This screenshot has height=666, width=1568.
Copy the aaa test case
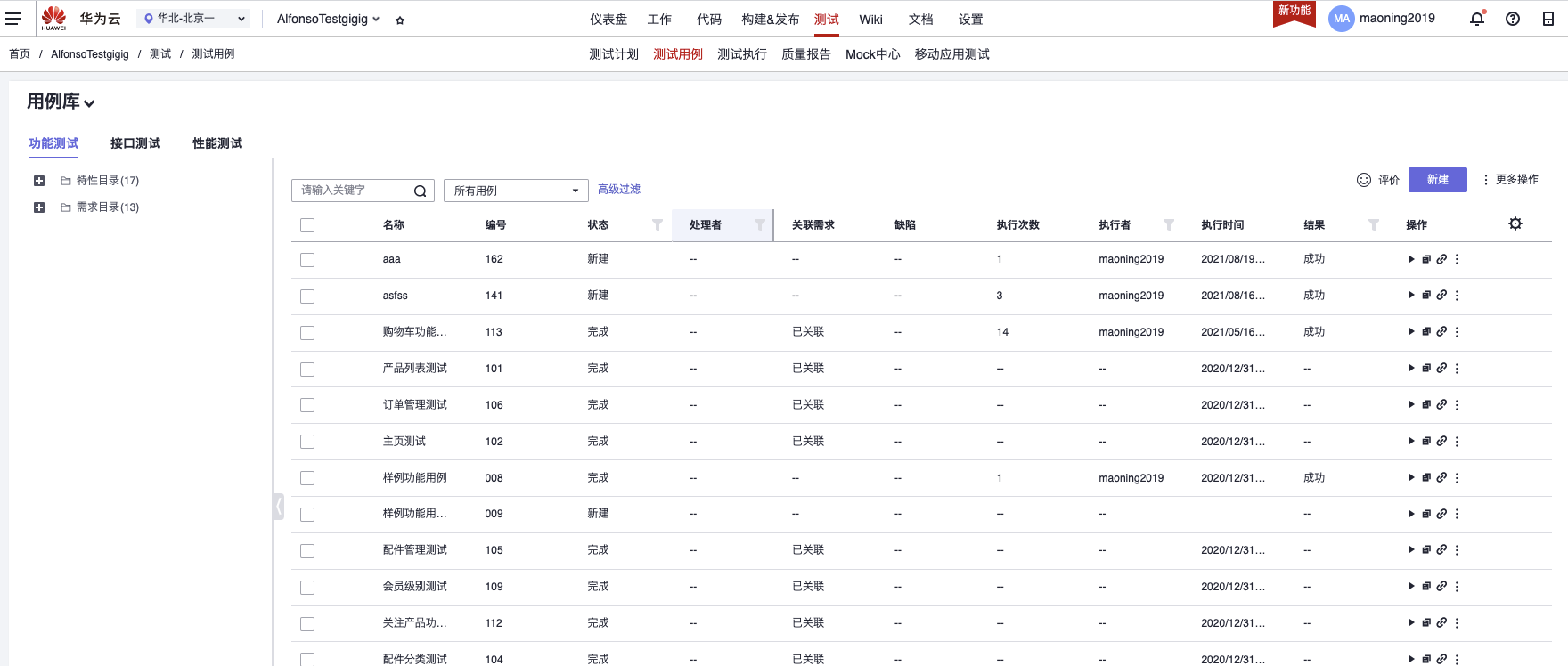(1426, 259)
